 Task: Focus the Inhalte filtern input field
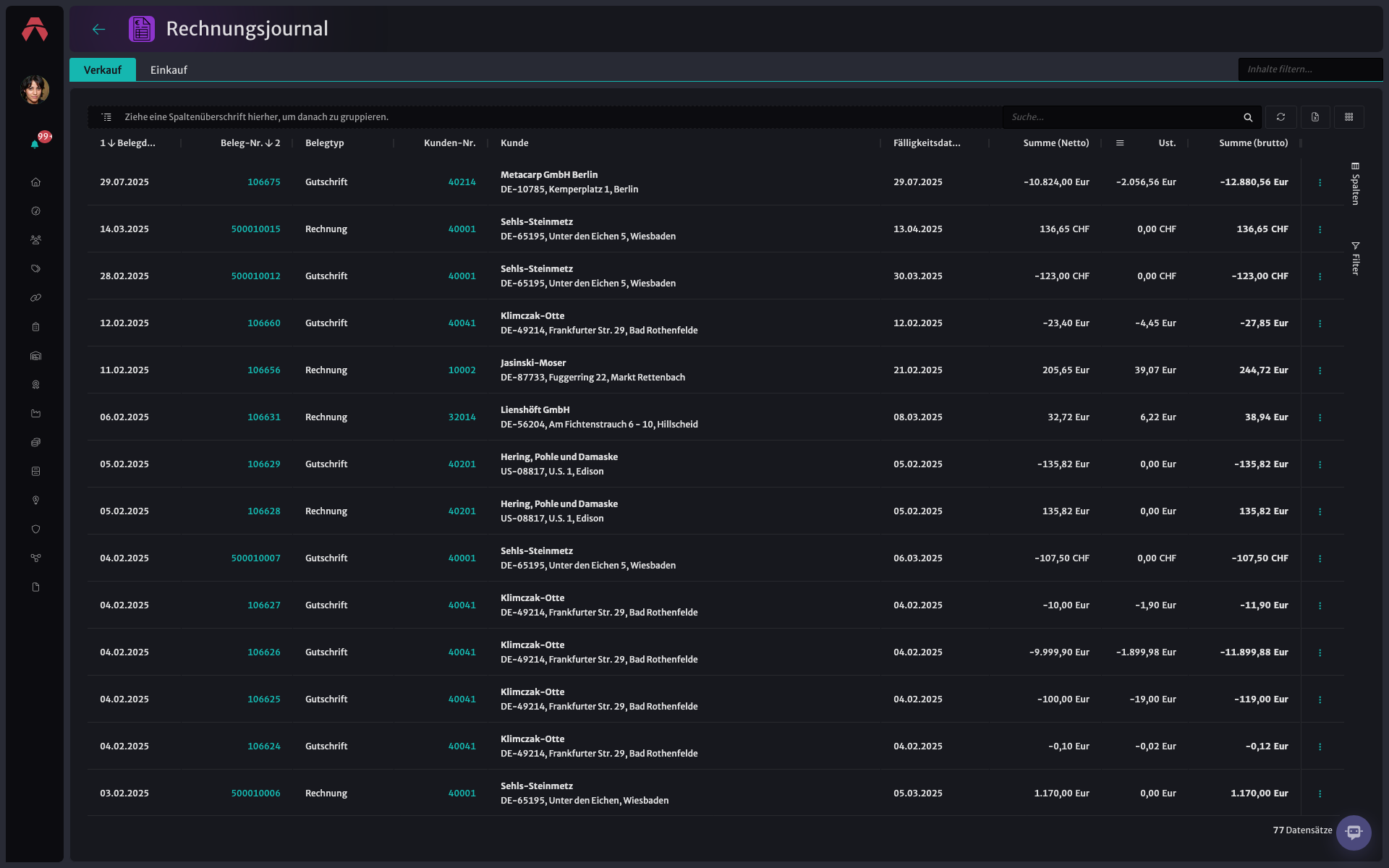[1310, 69]
